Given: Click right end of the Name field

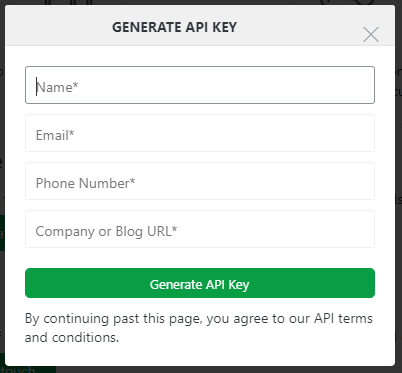Looking at the screenshot, I should (363, 85).
